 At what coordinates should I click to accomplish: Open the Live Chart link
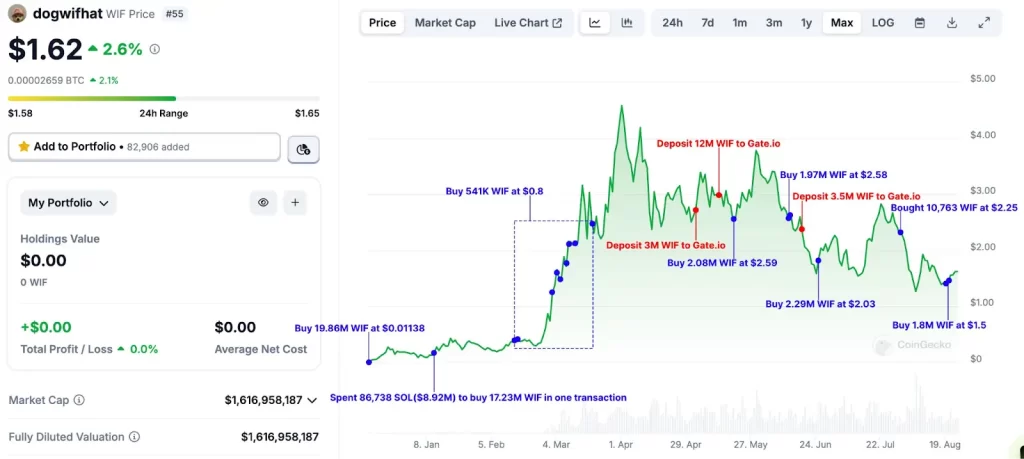coord(528,23)
